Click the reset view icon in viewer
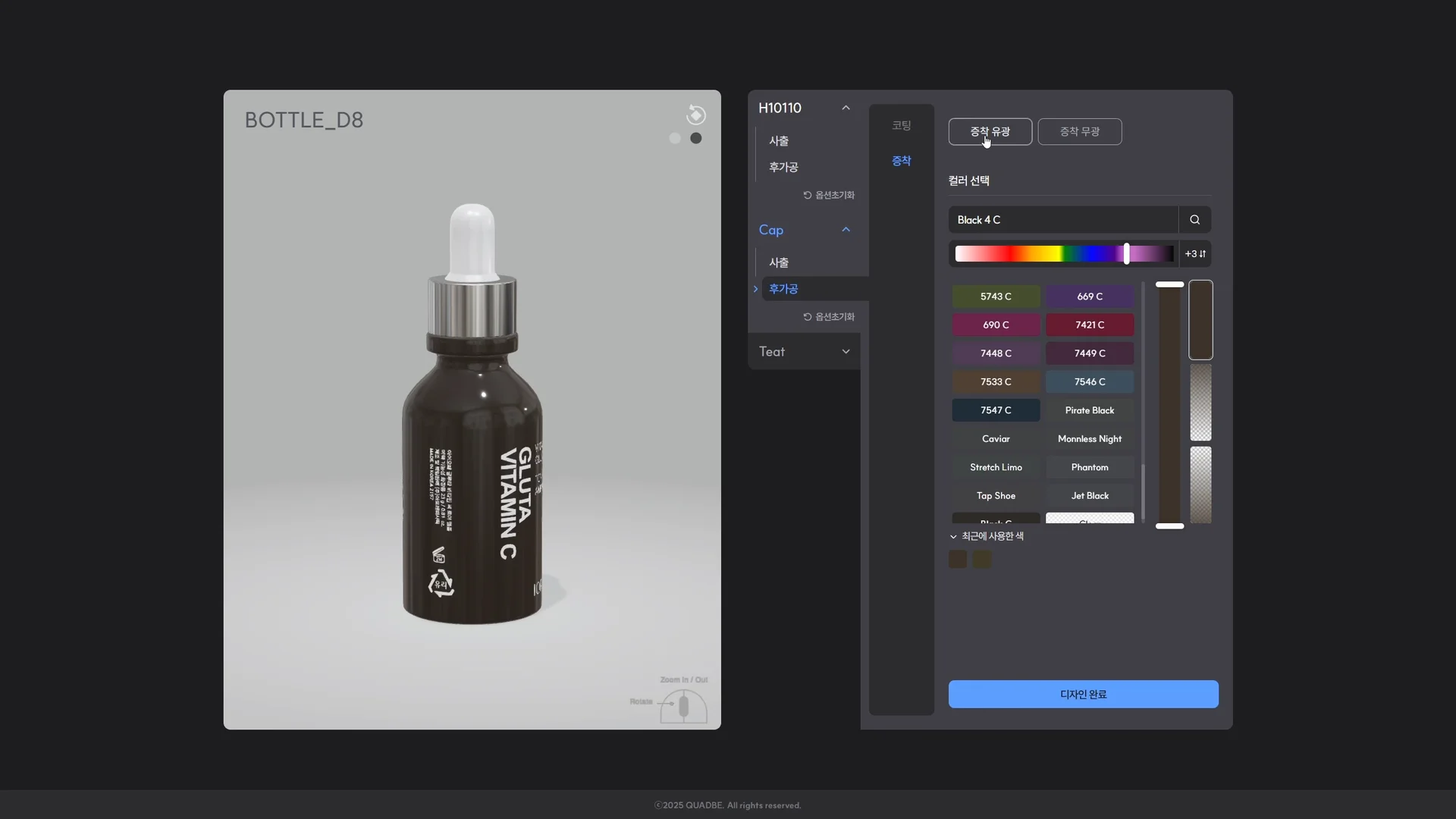The width and height of the screenshot is (1456, 819). (x=695, y=115)
